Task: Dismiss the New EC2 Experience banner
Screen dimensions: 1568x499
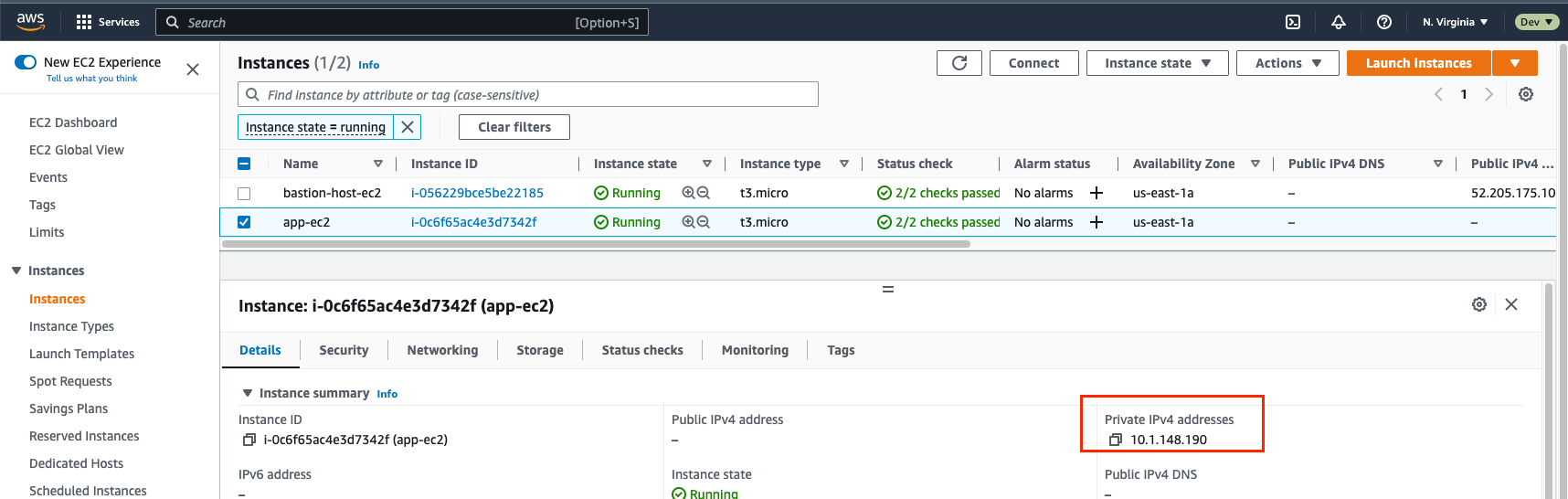Action: 193,69
